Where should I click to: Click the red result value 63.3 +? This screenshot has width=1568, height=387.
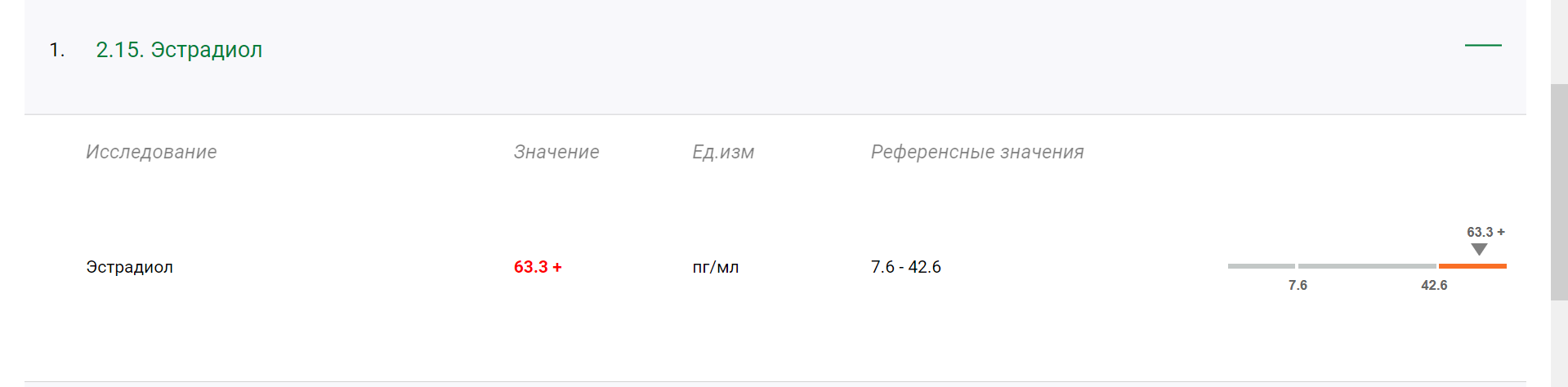[538, 267]
